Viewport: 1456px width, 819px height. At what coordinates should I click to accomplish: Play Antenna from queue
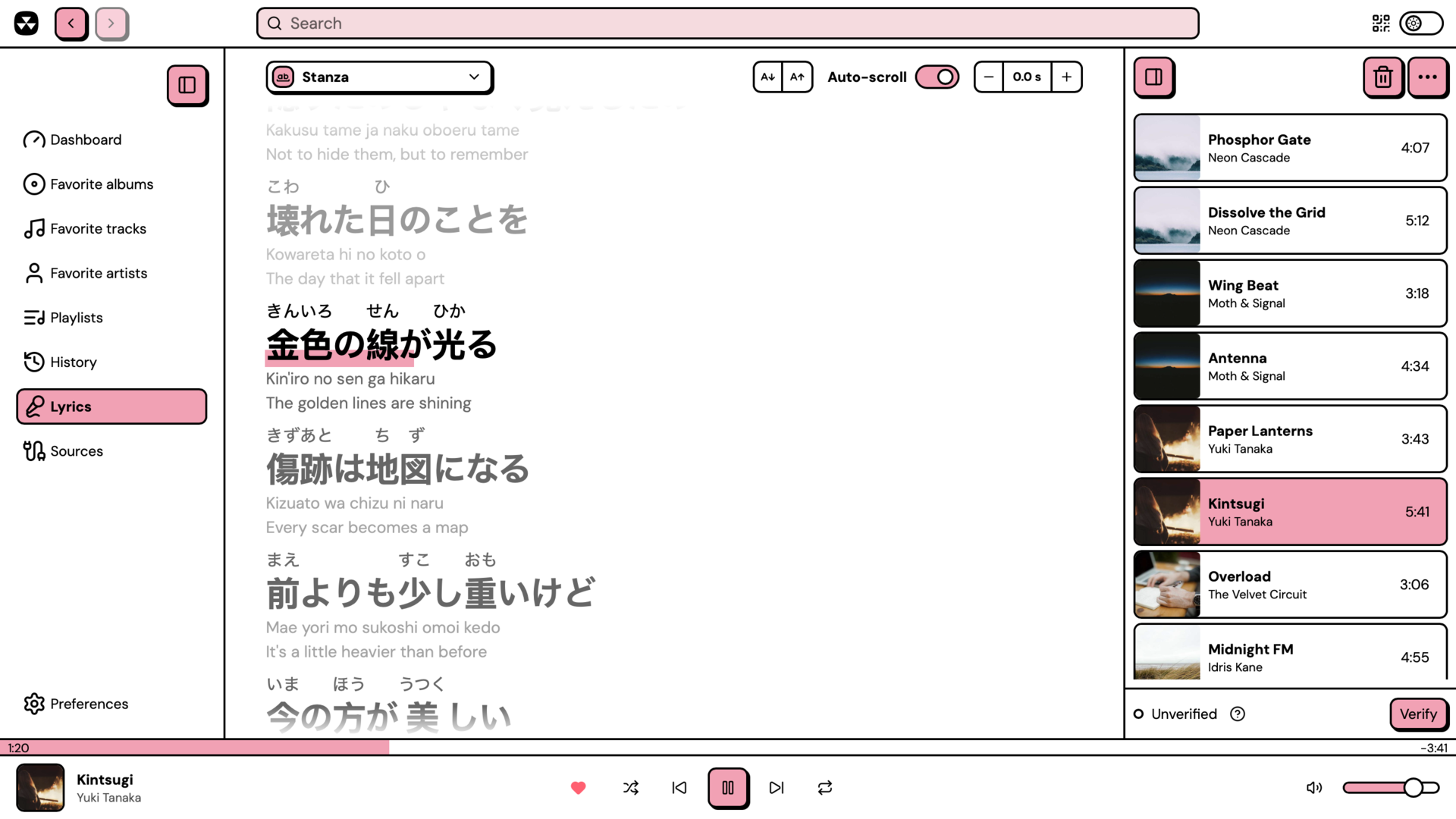1290,366
